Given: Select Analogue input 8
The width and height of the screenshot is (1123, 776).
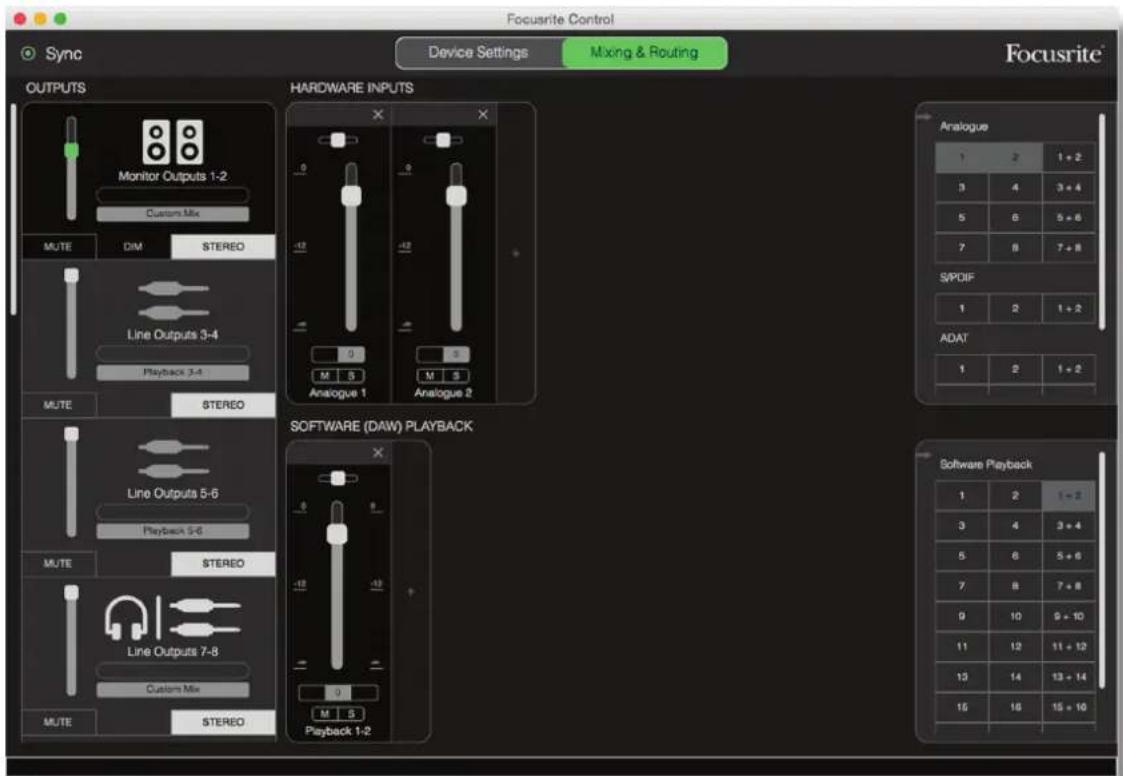Looking at the screenshot, I should click(x=1015, y=248).
